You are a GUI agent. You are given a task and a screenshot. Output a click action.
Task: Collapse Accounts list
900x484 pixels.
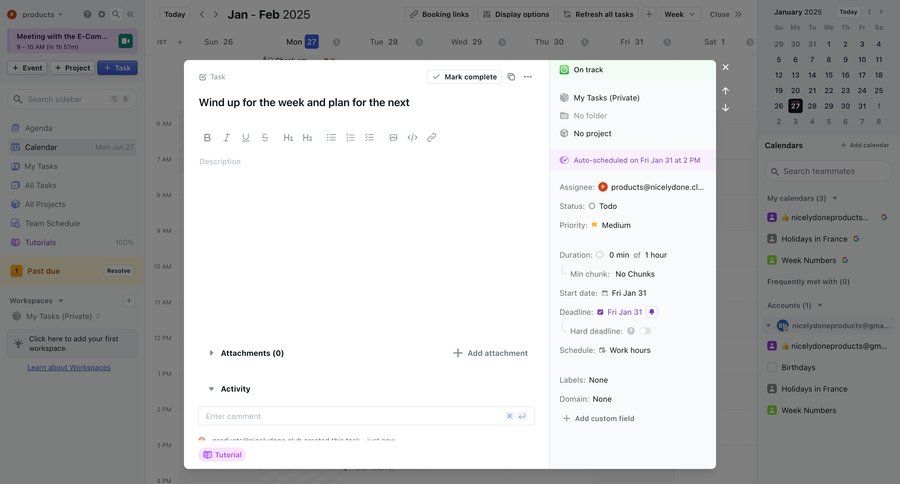pyautogui.click(x=820, y=305)
